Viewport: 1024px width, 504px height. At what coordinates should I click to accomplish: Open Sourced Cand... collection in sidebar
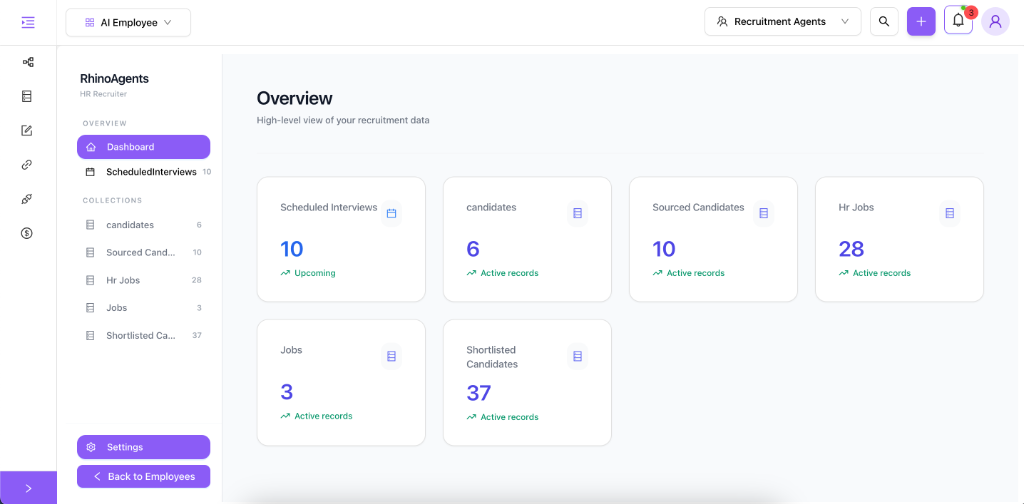pyautogui.click(x=144, y=253)
